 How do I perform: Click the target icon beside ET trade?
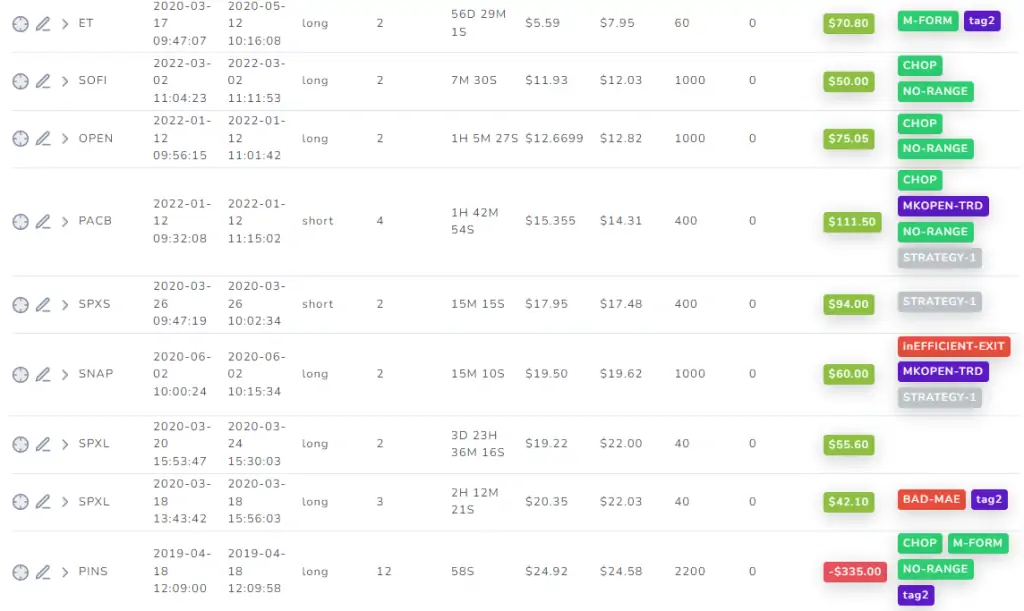click(20, 24)
